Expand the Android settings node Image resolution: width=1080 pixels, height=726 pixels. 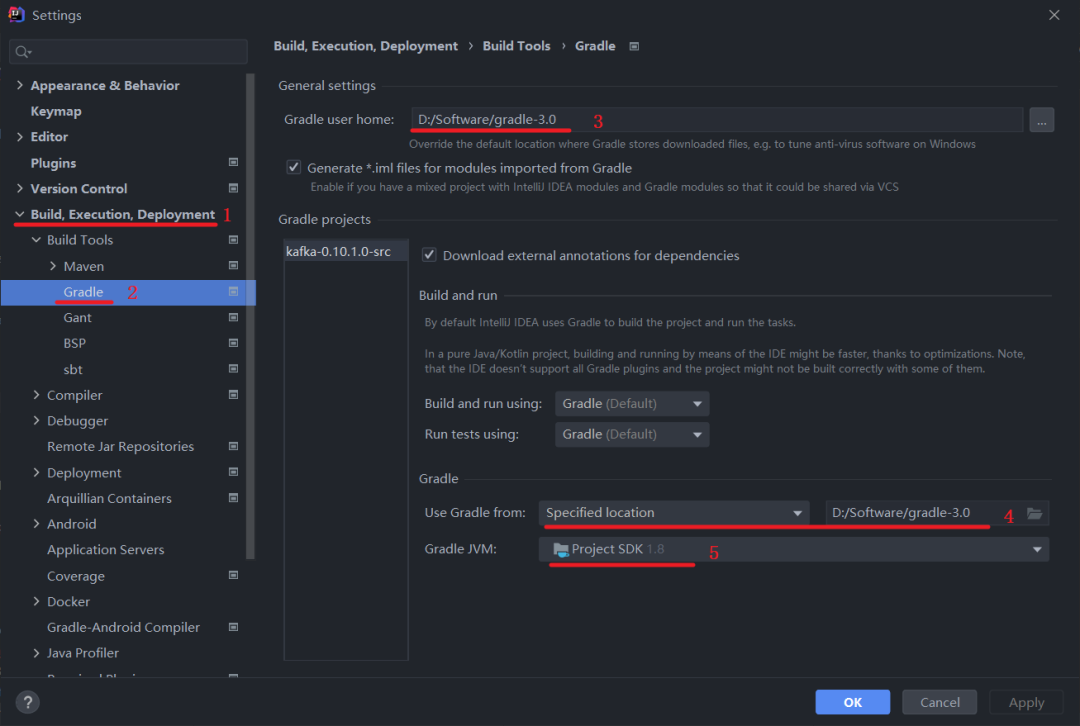pos(37,523)
